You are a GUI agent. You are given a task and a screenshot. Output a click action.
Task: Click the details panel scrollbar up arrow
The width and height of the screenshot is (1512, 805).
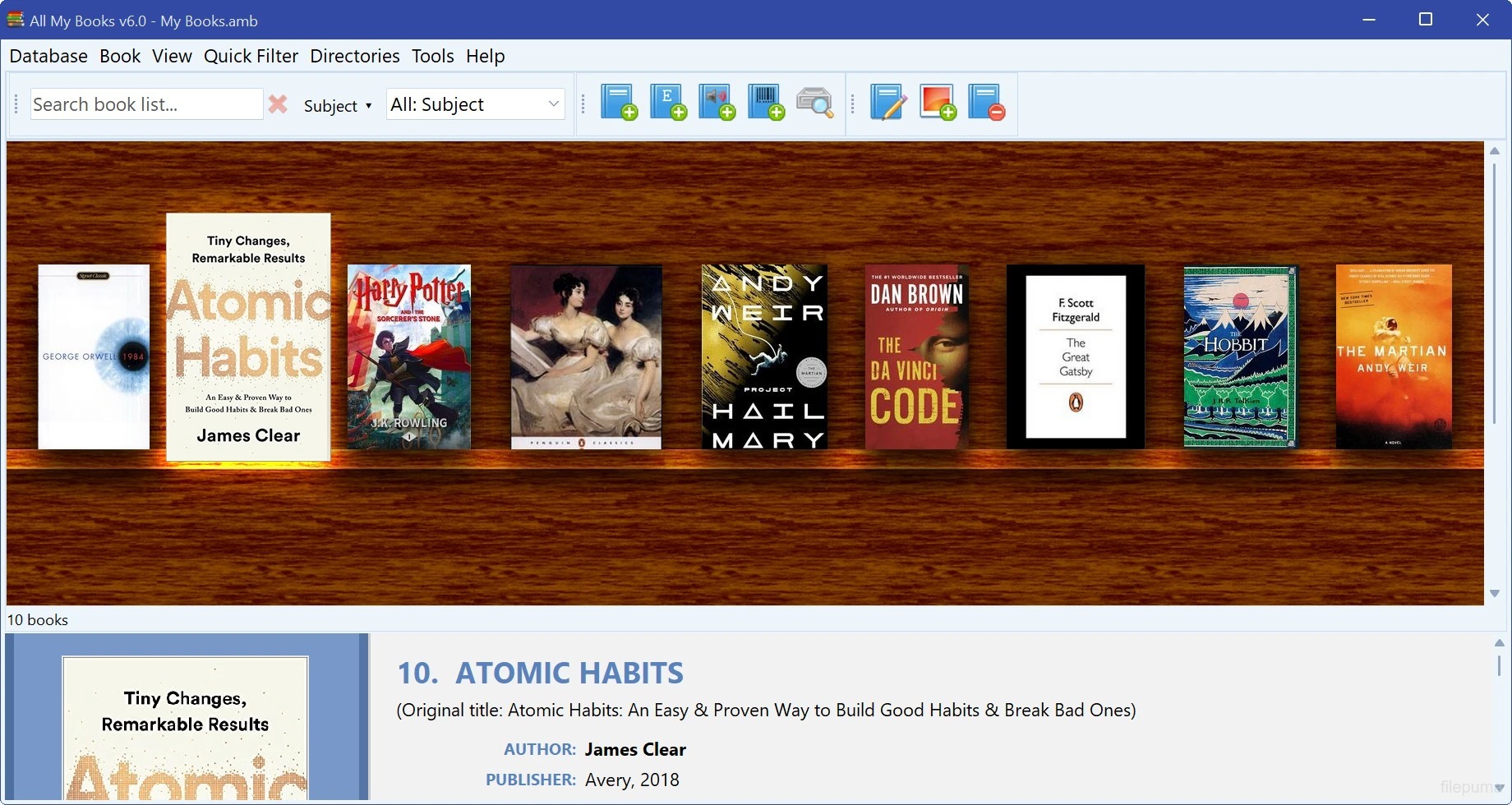(x=1500, y=643)
